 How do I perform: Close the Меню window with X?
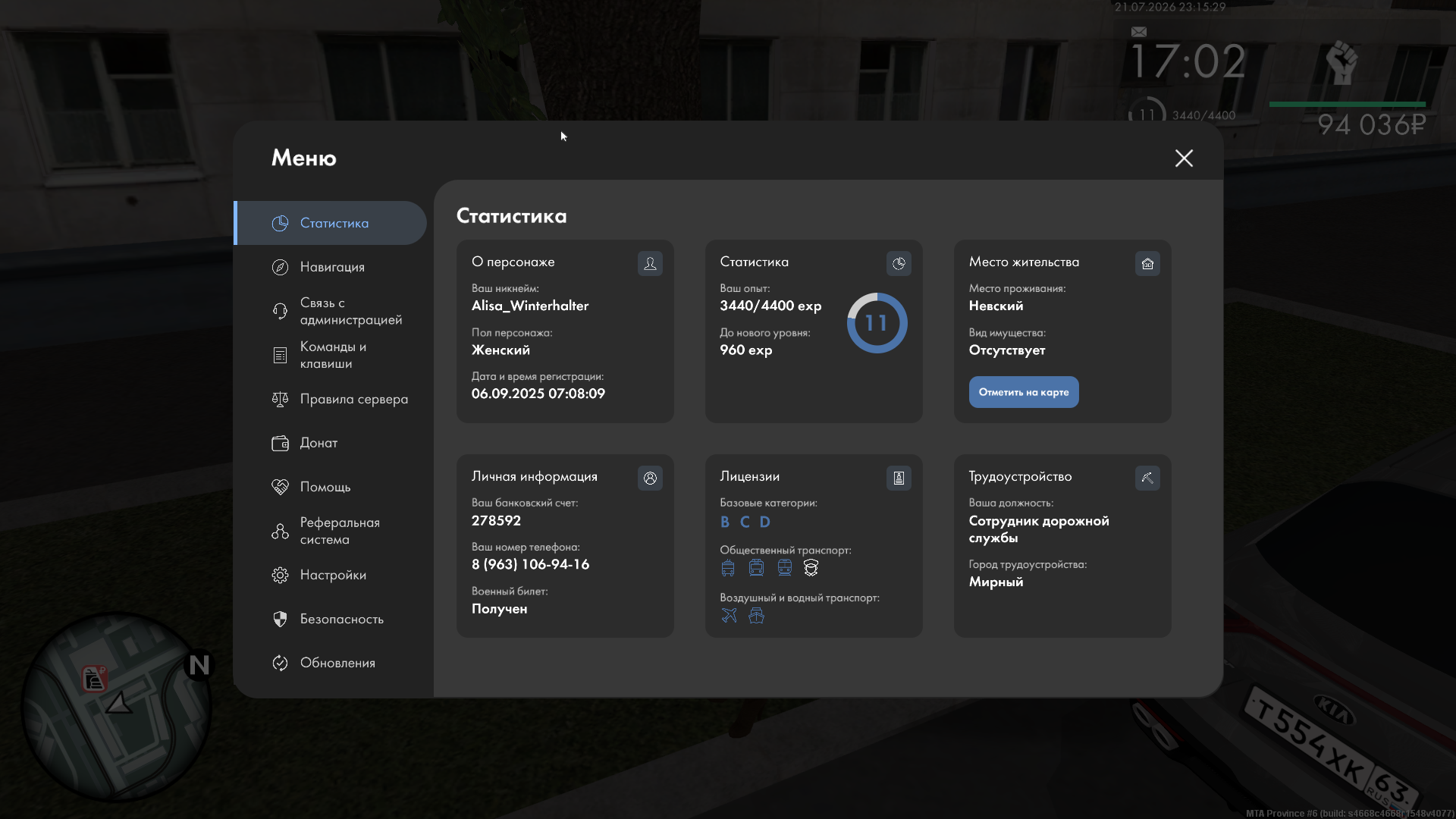point(1184,158)
